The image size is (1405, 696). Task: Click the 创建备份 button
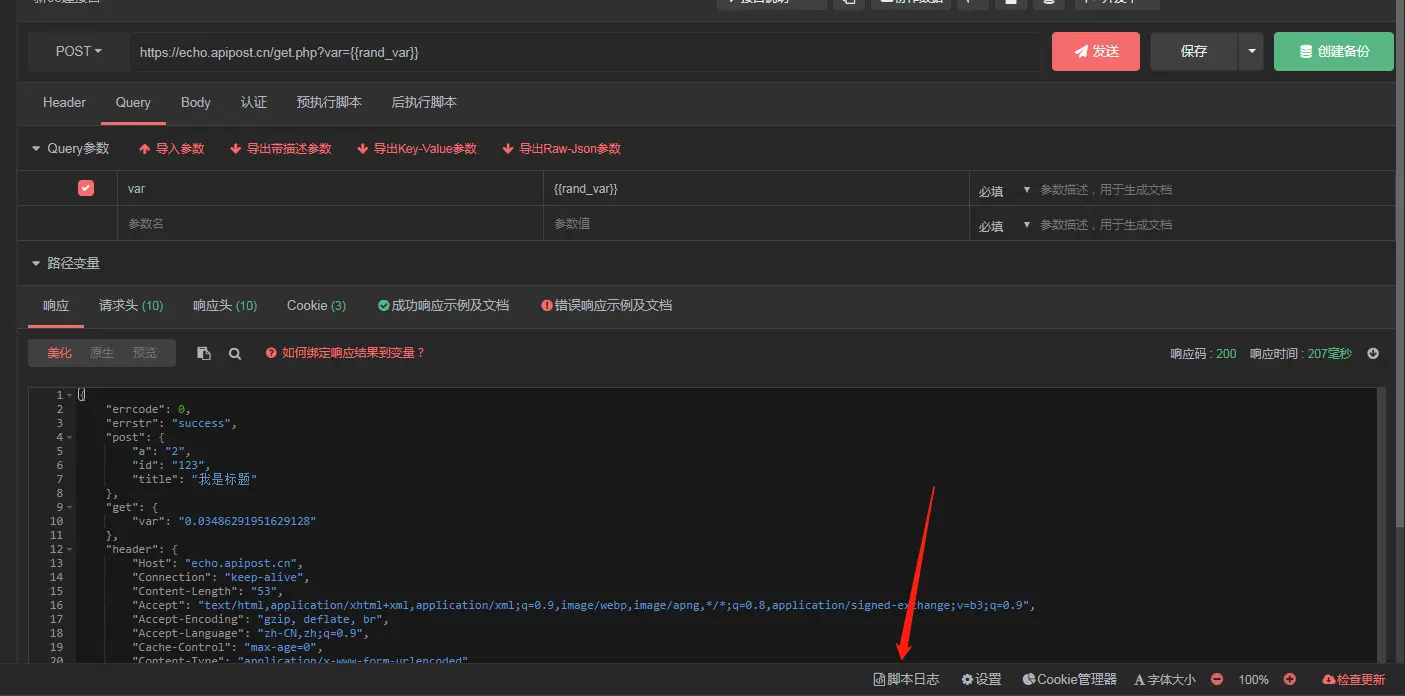click(1334, 51)
